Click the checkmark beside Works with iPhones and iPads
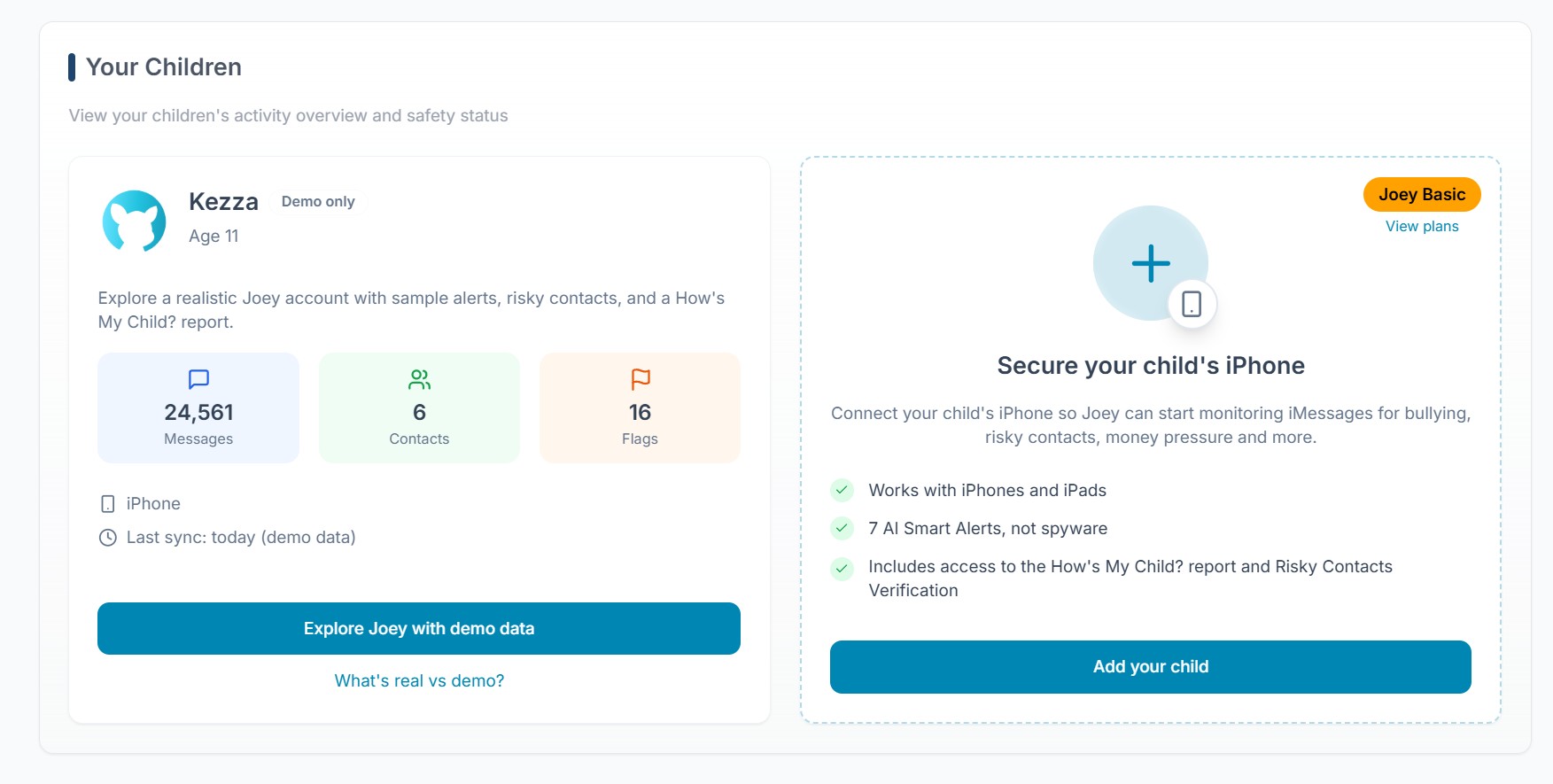The image size is (1553, 784). point(841,489)
